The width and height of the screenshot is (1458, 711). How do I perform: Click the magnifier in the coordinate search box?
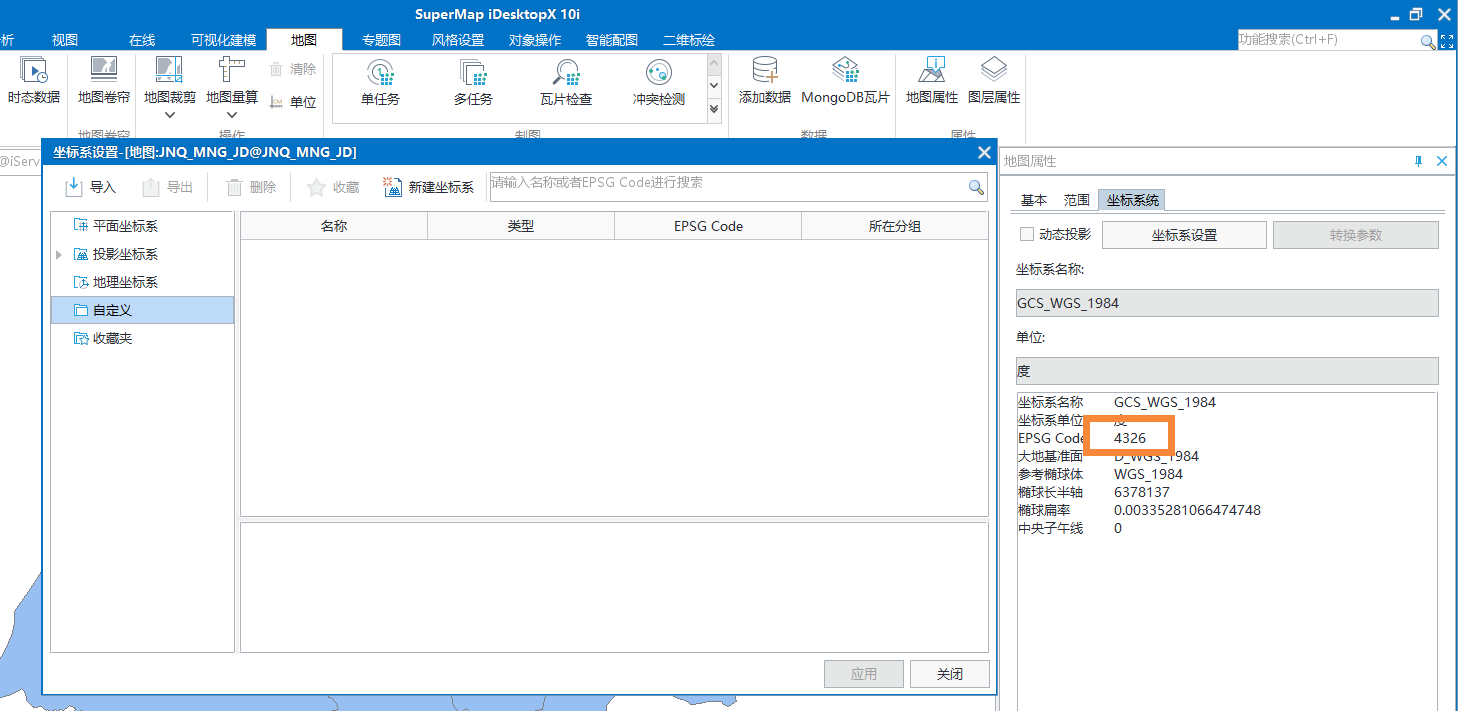(976, 187)
